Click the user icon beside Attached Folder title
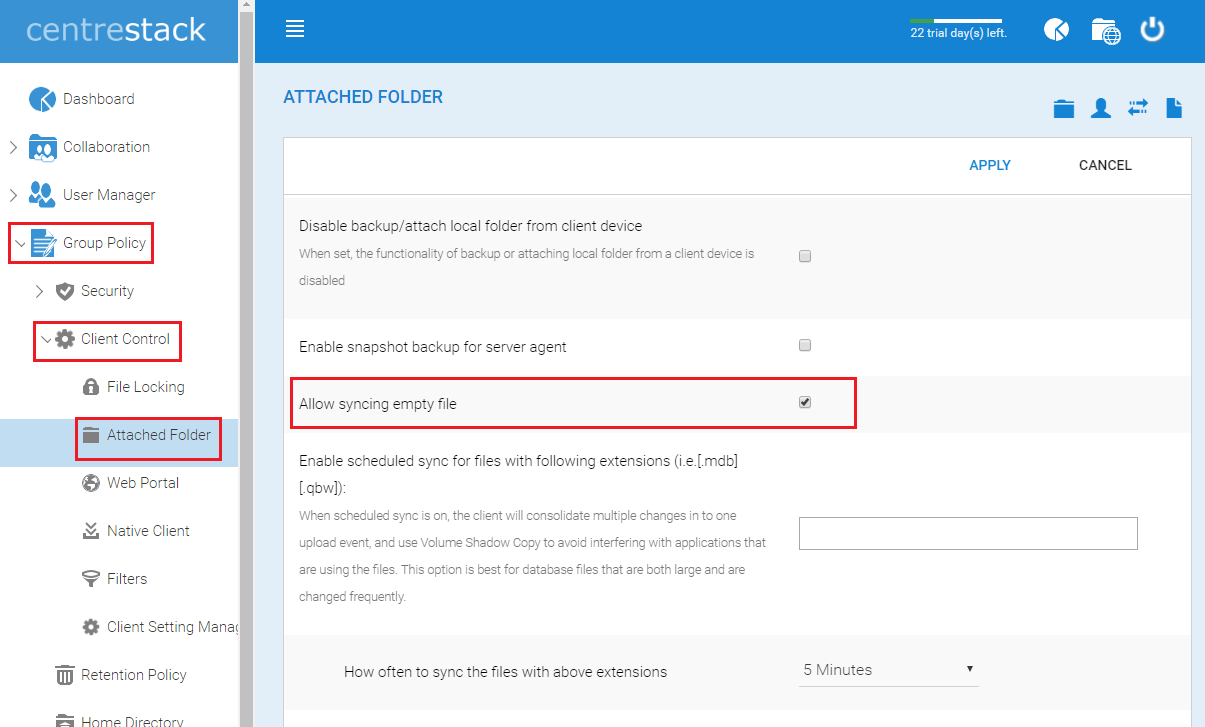1205x727 pixels. [x=1101, y=108]
